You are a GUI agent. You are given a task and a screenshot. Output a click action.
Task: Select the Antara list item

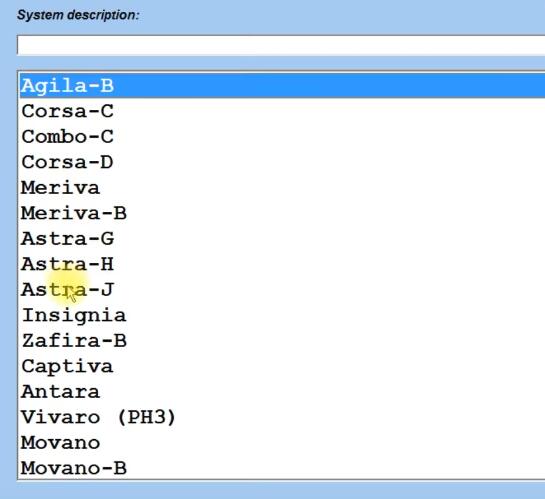tap(60, 392)
